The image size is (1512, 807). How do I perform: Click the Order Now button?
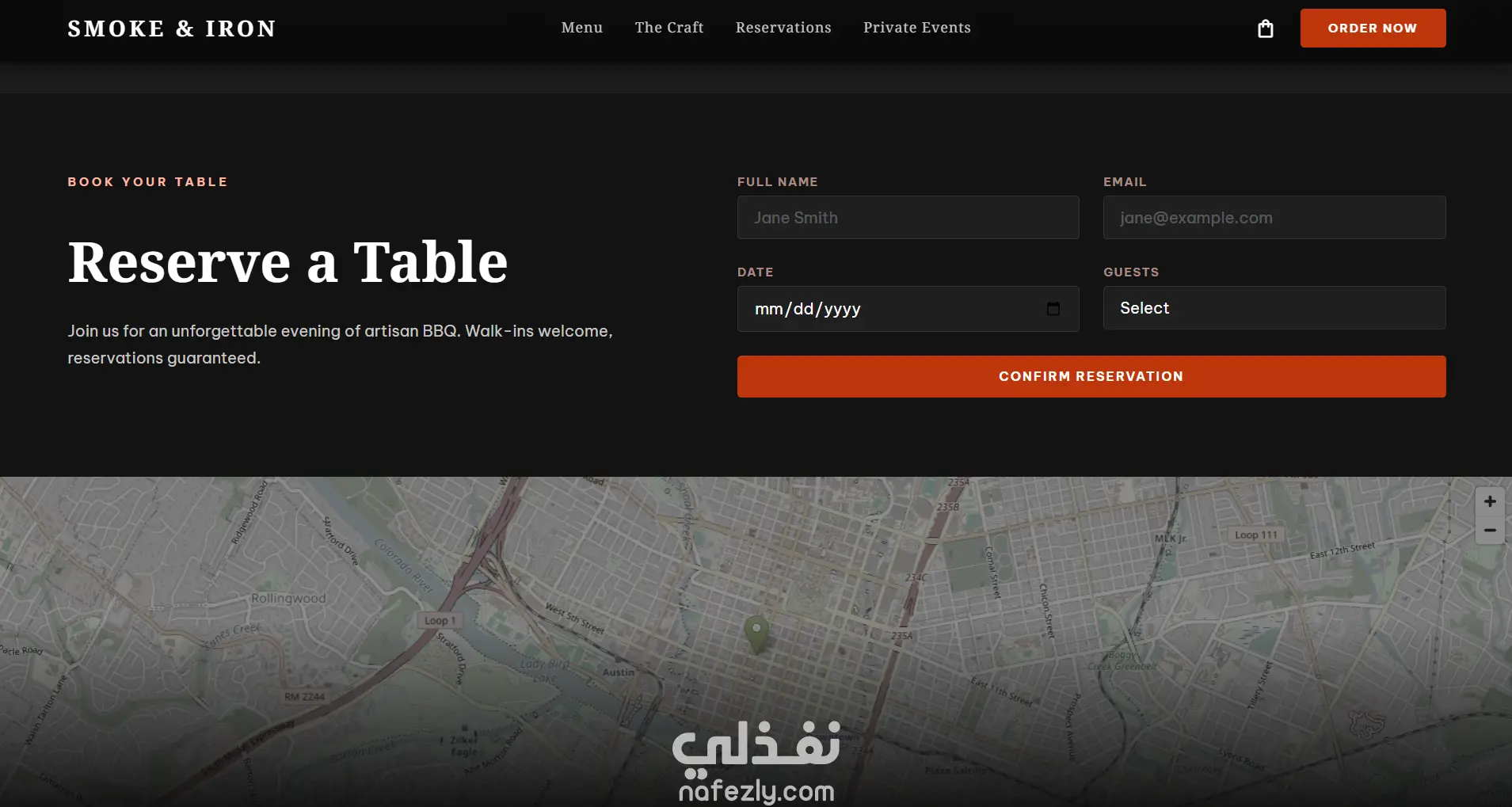click(1373, 28)
